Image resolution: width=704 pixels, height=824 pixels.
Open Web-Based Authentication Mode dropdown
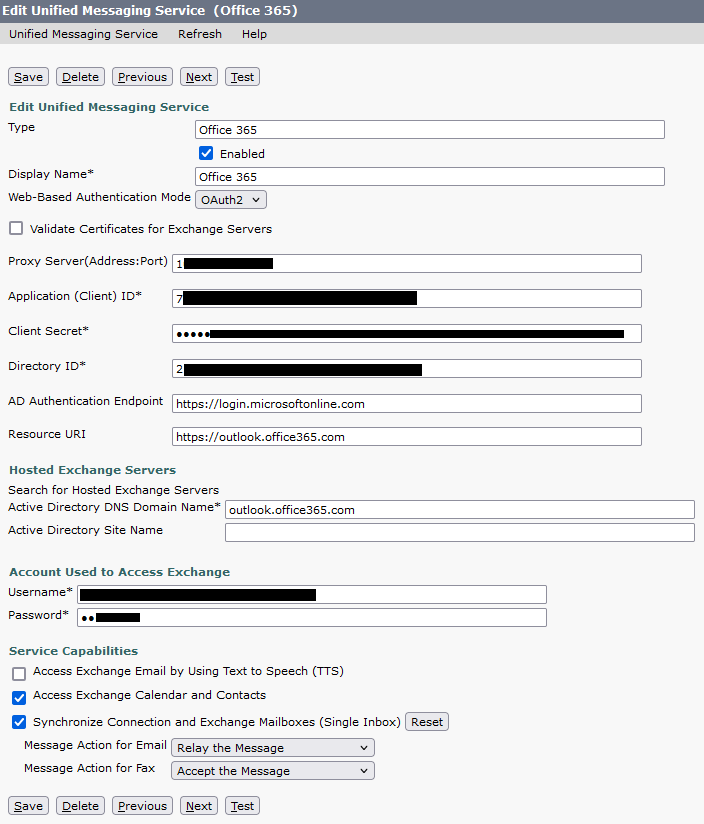point(231,200)
